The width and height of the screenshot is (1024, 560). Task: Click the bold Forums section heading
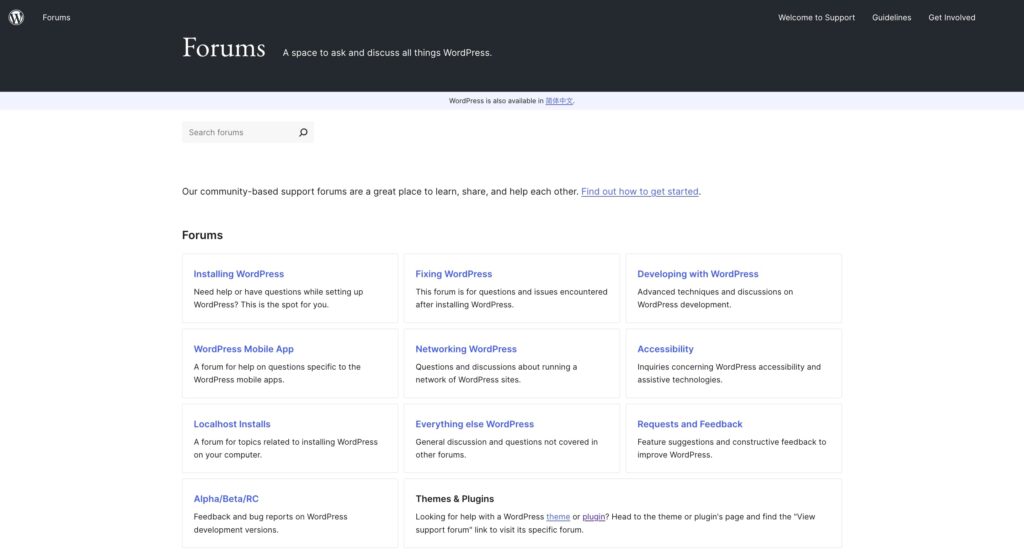tap(202, 235)
